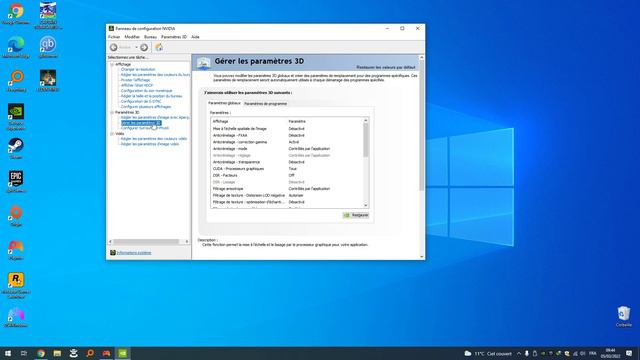Open Régler la taille et la position du bureau

151,96
